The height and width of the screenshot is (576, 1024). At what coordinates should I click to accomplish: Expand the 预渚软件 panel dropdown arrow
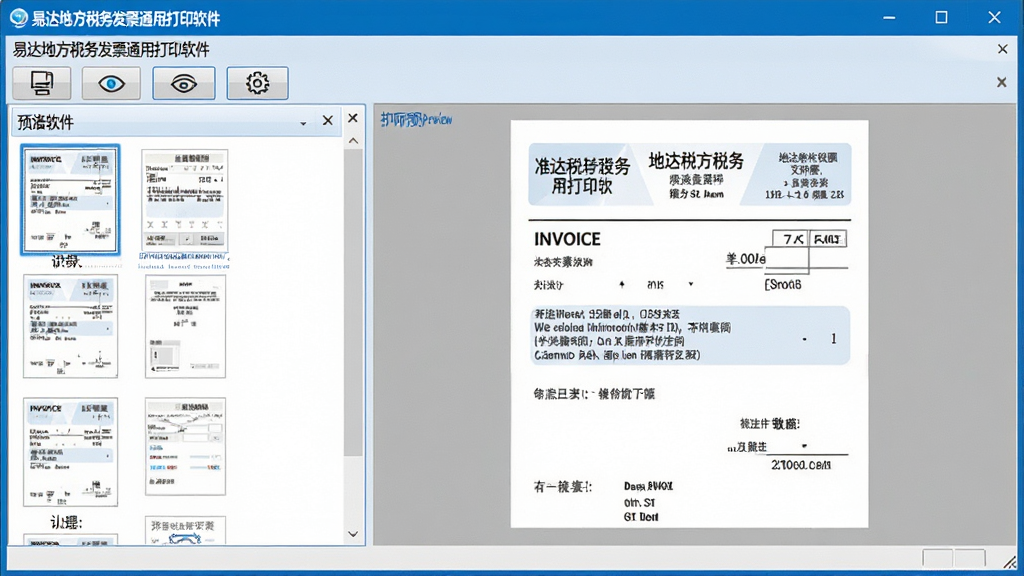click(x=303, y=123)
